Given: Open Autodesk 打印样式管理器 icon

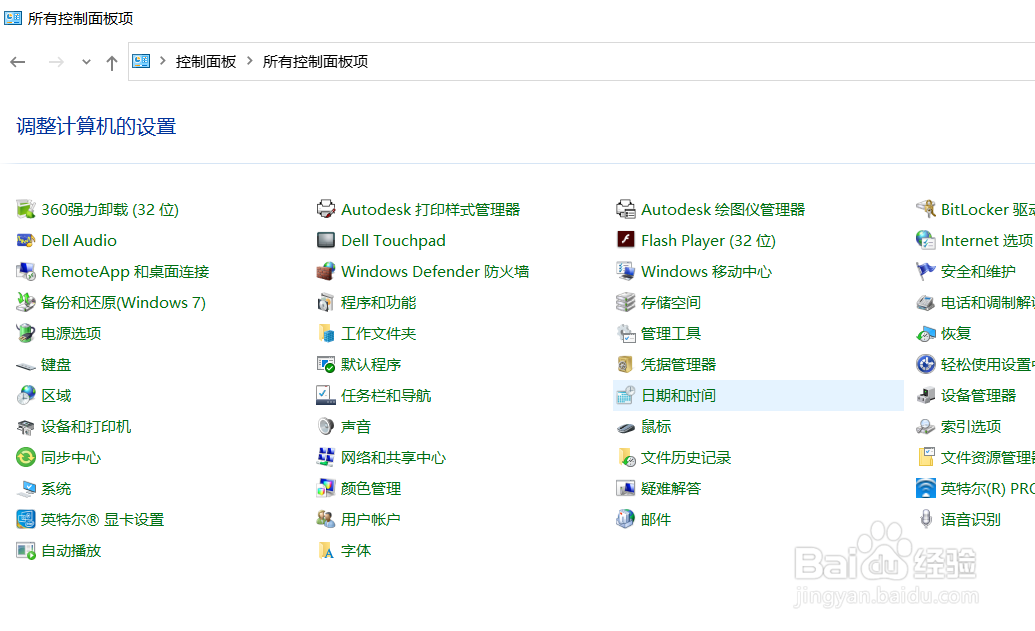Looking at the screenshot, I should (x=326, y=209).
